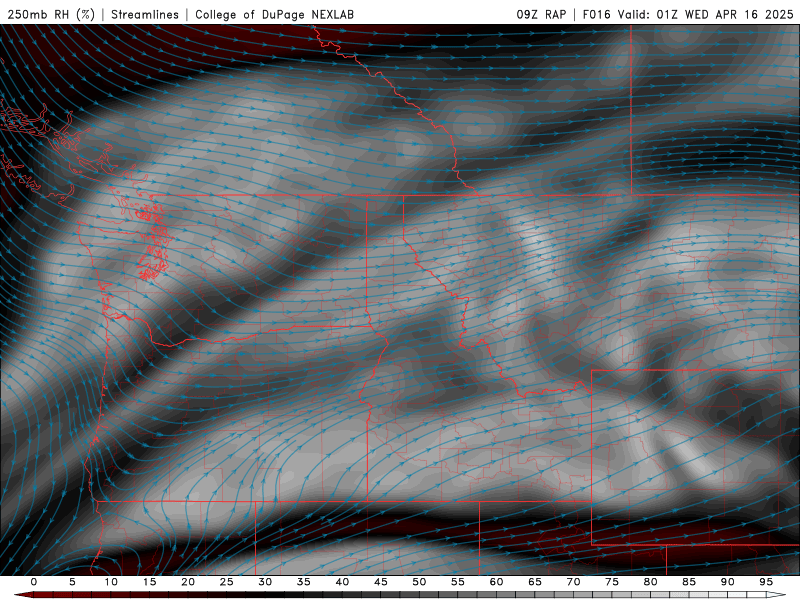Viewport: 800px width, 600px height.
Task: Select the "20" value on the color scale
Action: click(x=188, y=582)
